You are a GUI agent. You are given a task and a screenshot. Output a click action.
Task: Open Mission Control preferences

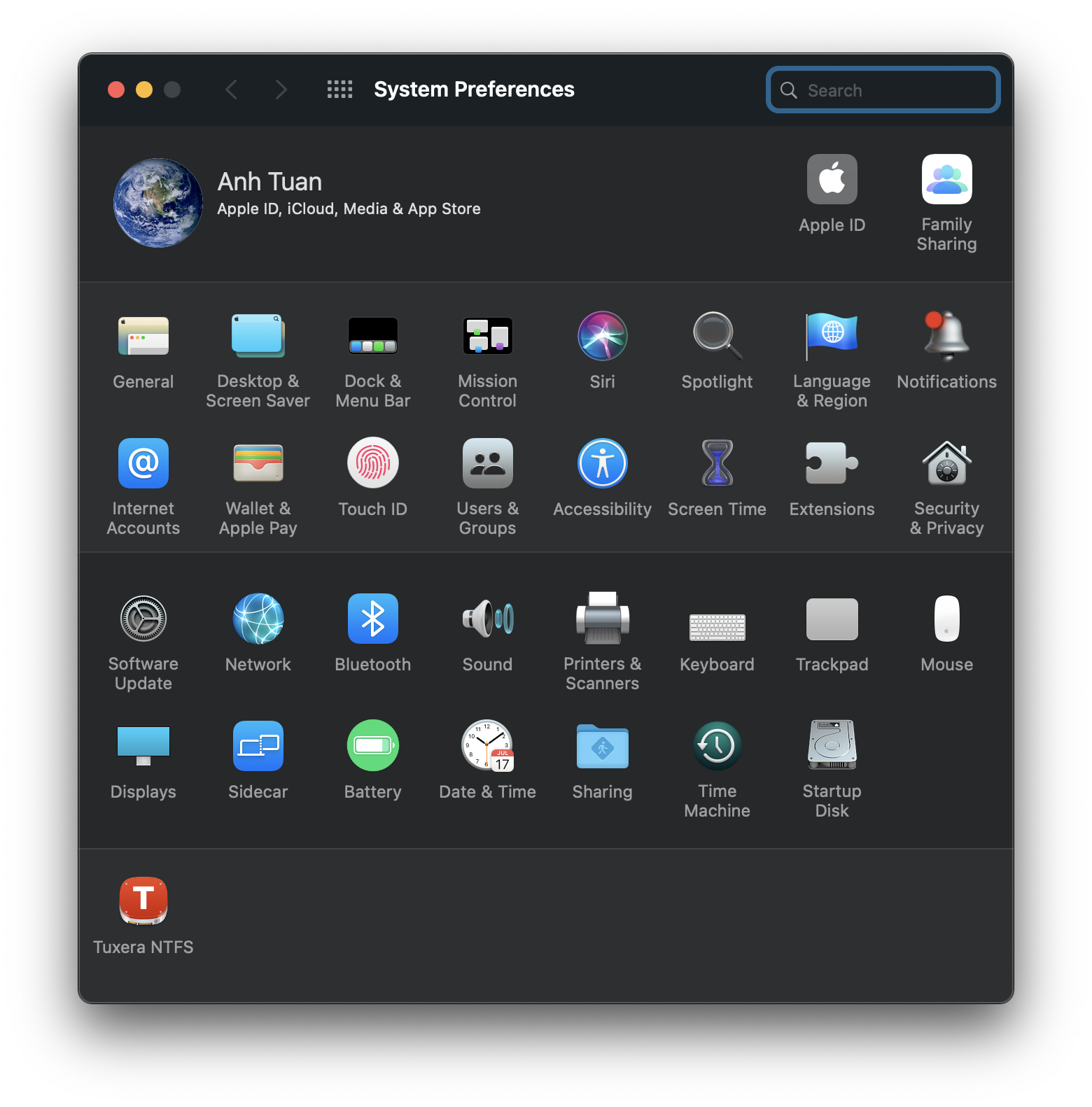tap(487, 337)
